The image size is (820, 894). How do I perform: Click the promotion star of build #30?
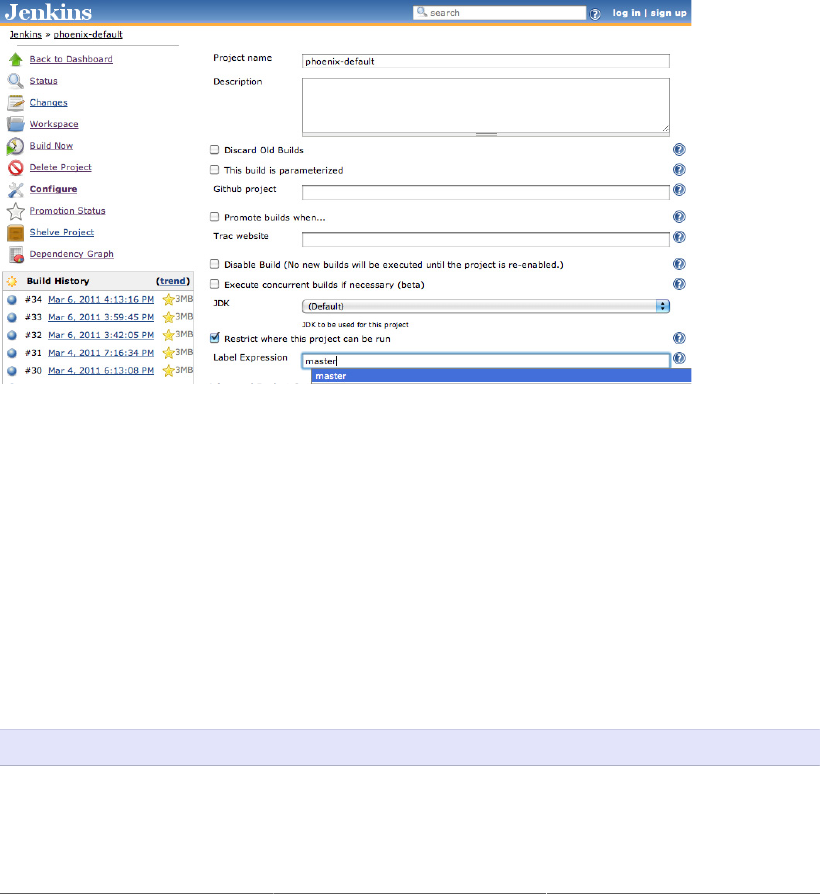point(168,371)
